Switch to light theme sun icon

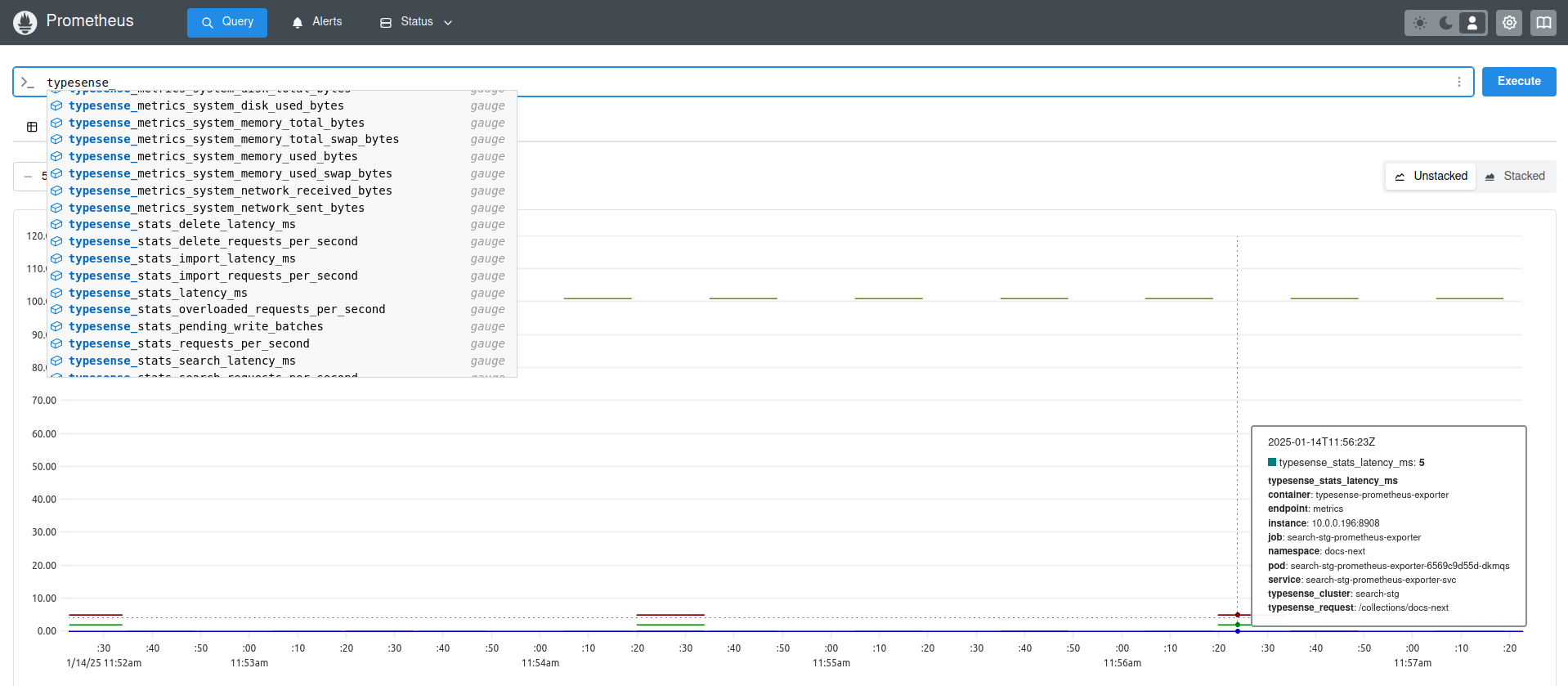tap(1420, 23)
